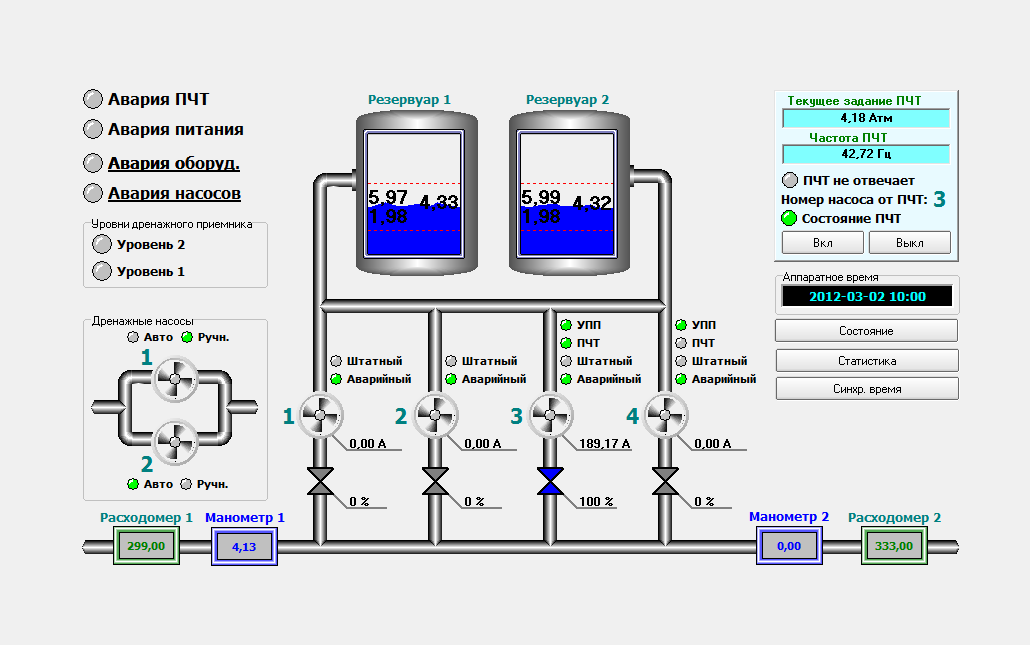Click Резервуар 1 tank level gauge
Image resolution: width=1030 pixels, height=645 pixels.
pyautogui.click(x=414, y=193)
